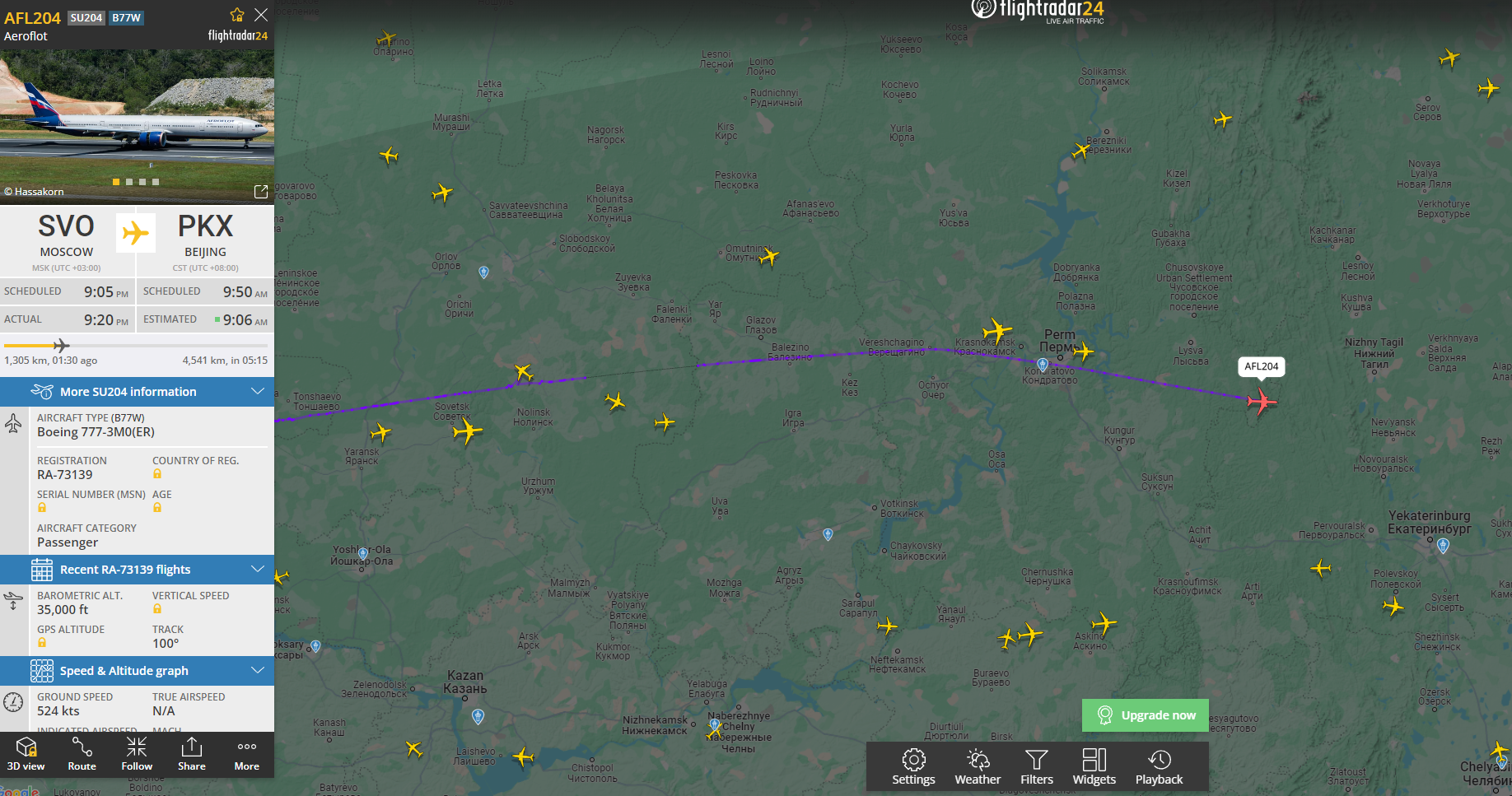
Task: Click the SU204 flight number badge
Action: (x=86, y=17)
